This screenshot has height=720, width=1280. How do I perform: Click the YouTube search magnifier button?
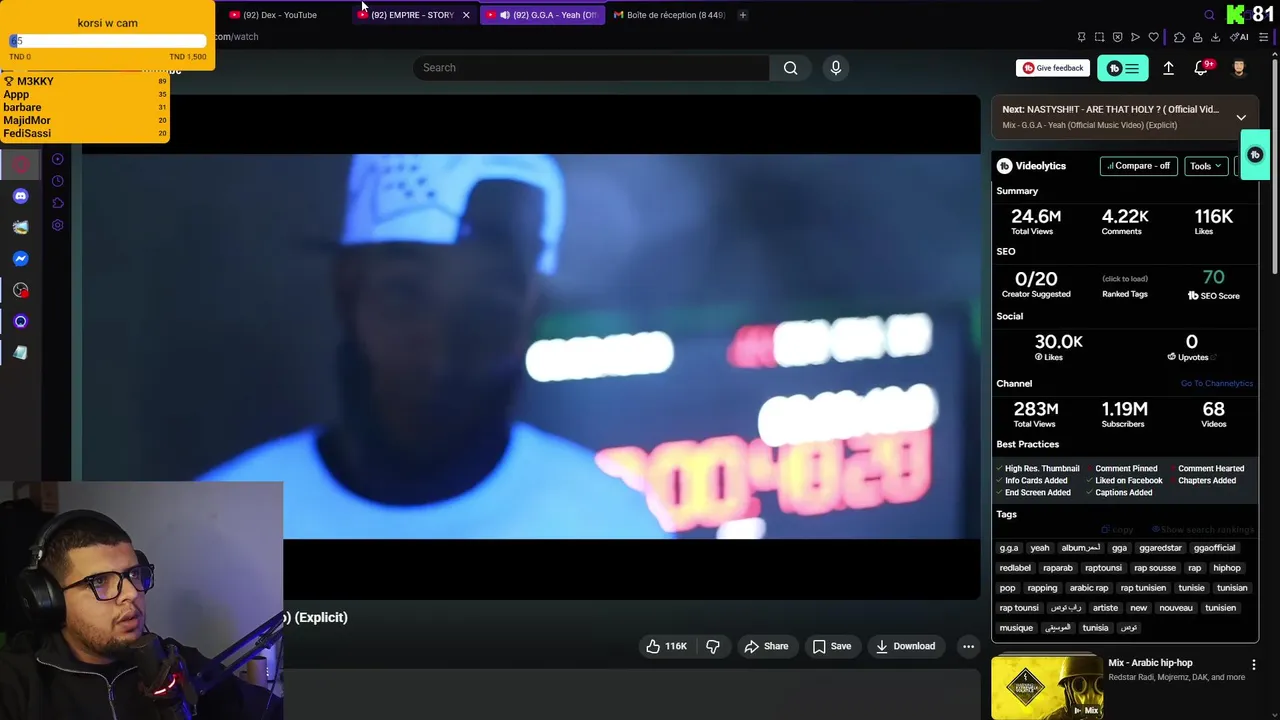tap(790, 68)
